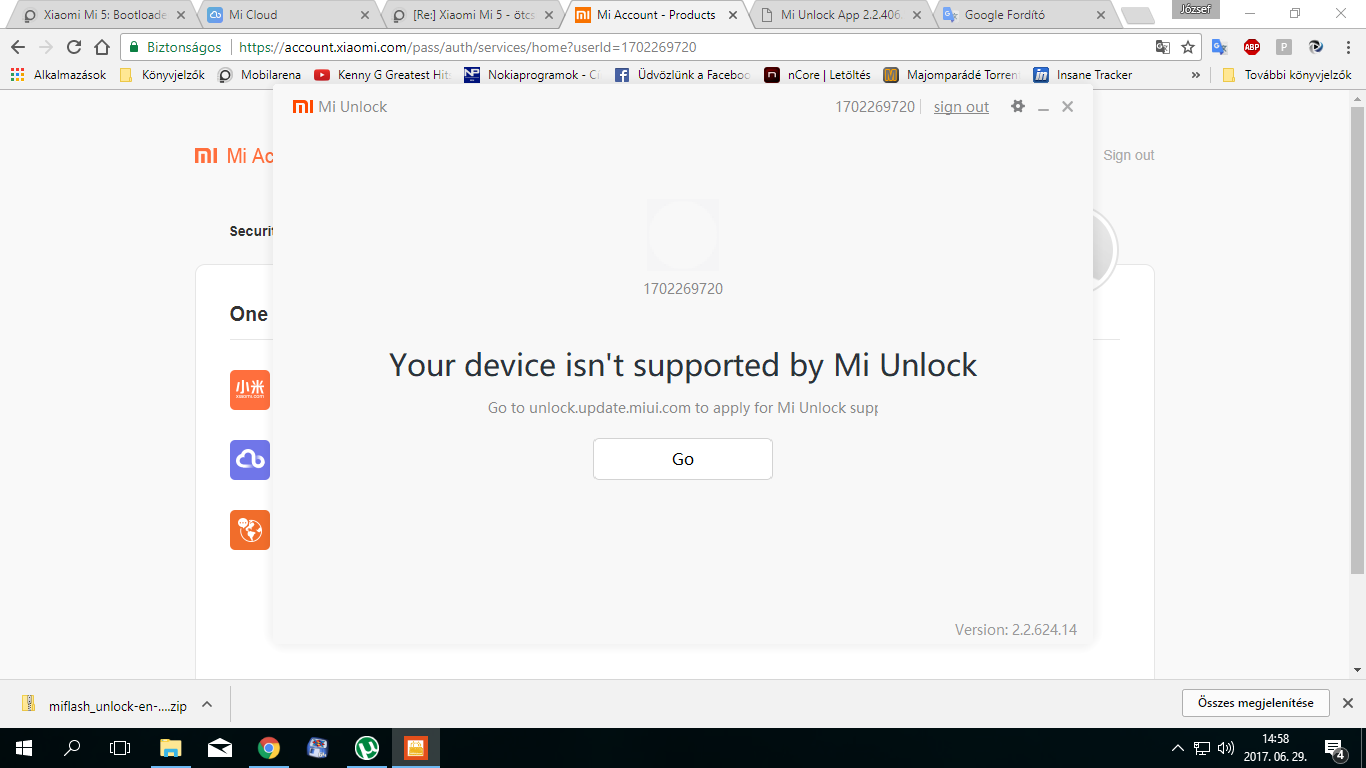Open the Mobilarena bookmark
The image size is (1366, 768).
click(x=259, y=75)
